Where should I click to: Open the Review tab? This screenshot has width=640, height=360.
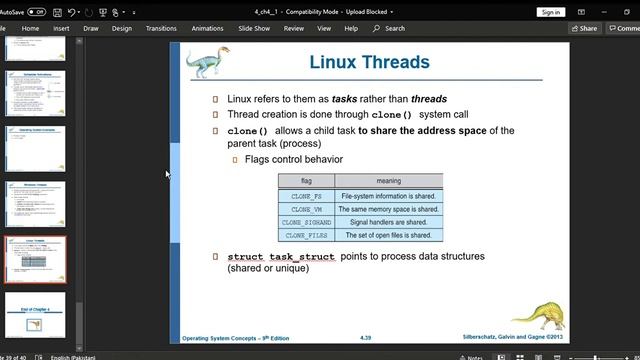(294, 28)
